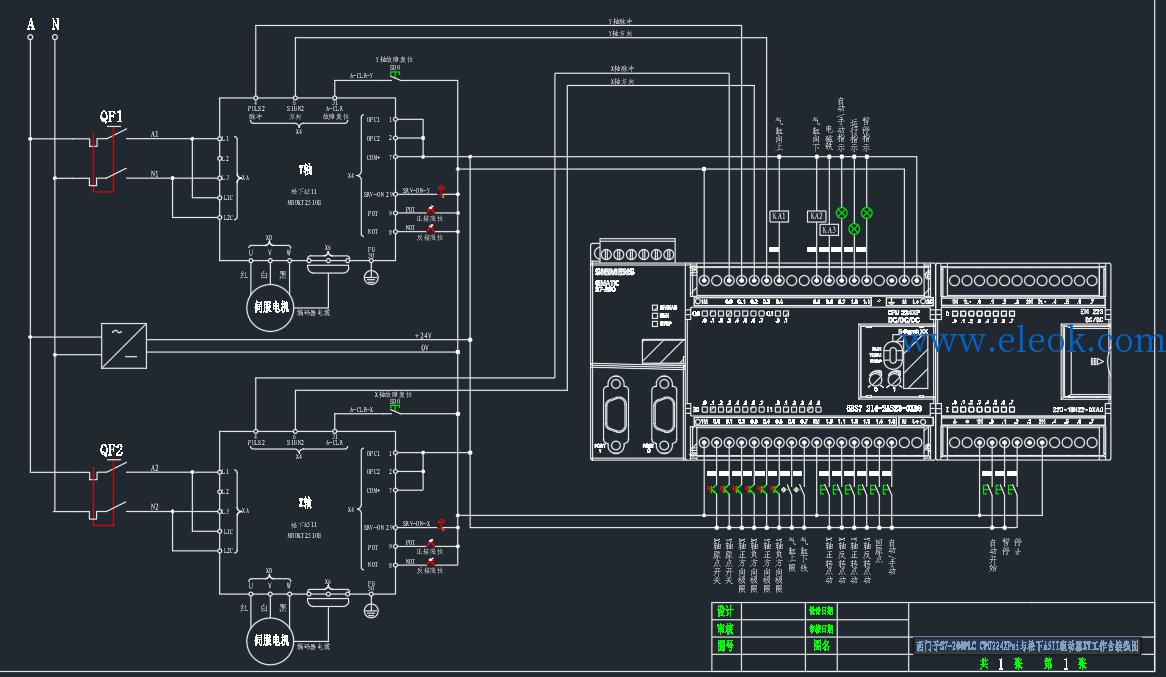Select the drawing title text in the title block
This screenshot has width=1166, height=677.
pos(1027,646)
